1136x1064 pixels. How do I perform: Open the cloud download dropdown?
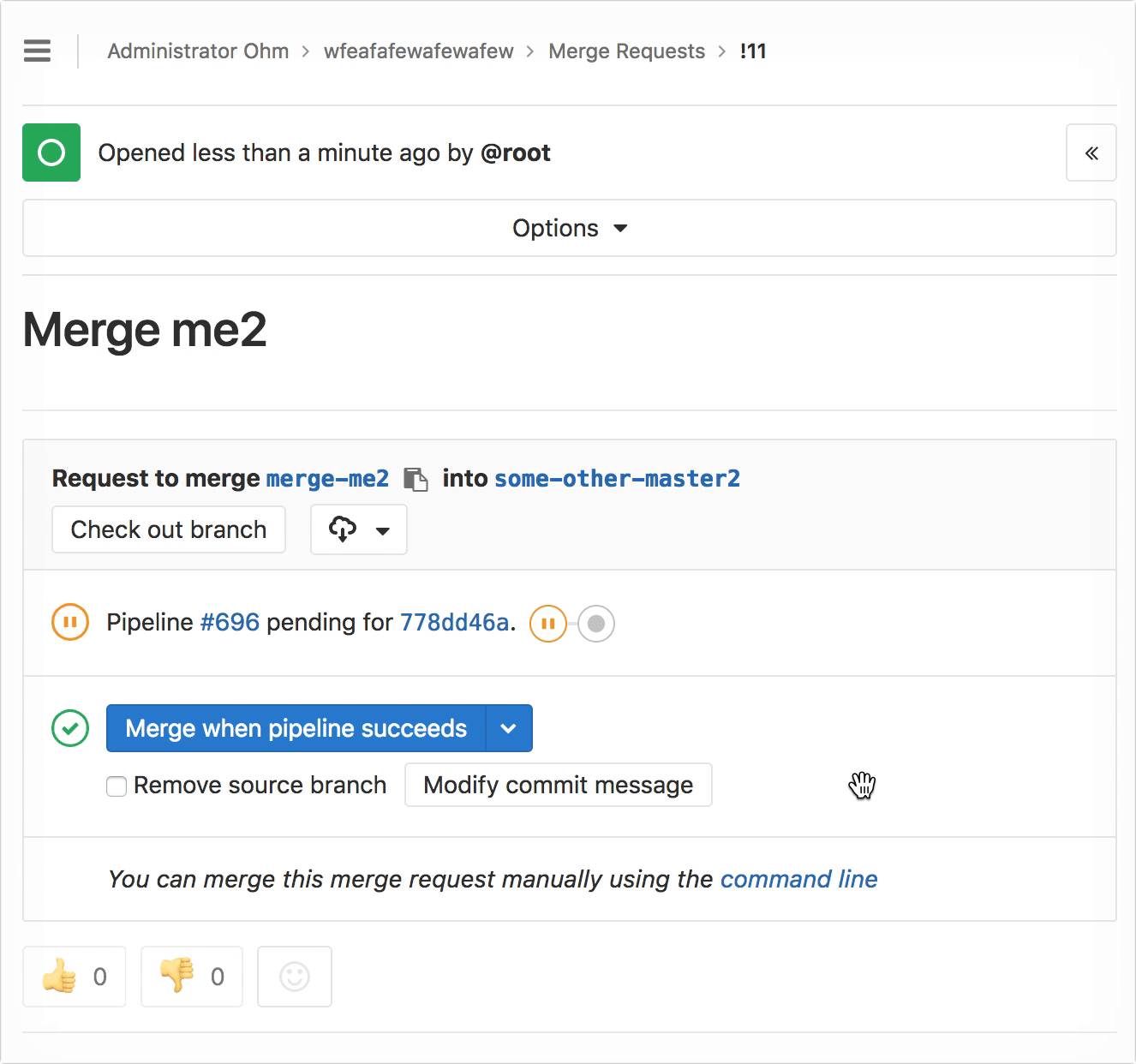pos(358,530)
